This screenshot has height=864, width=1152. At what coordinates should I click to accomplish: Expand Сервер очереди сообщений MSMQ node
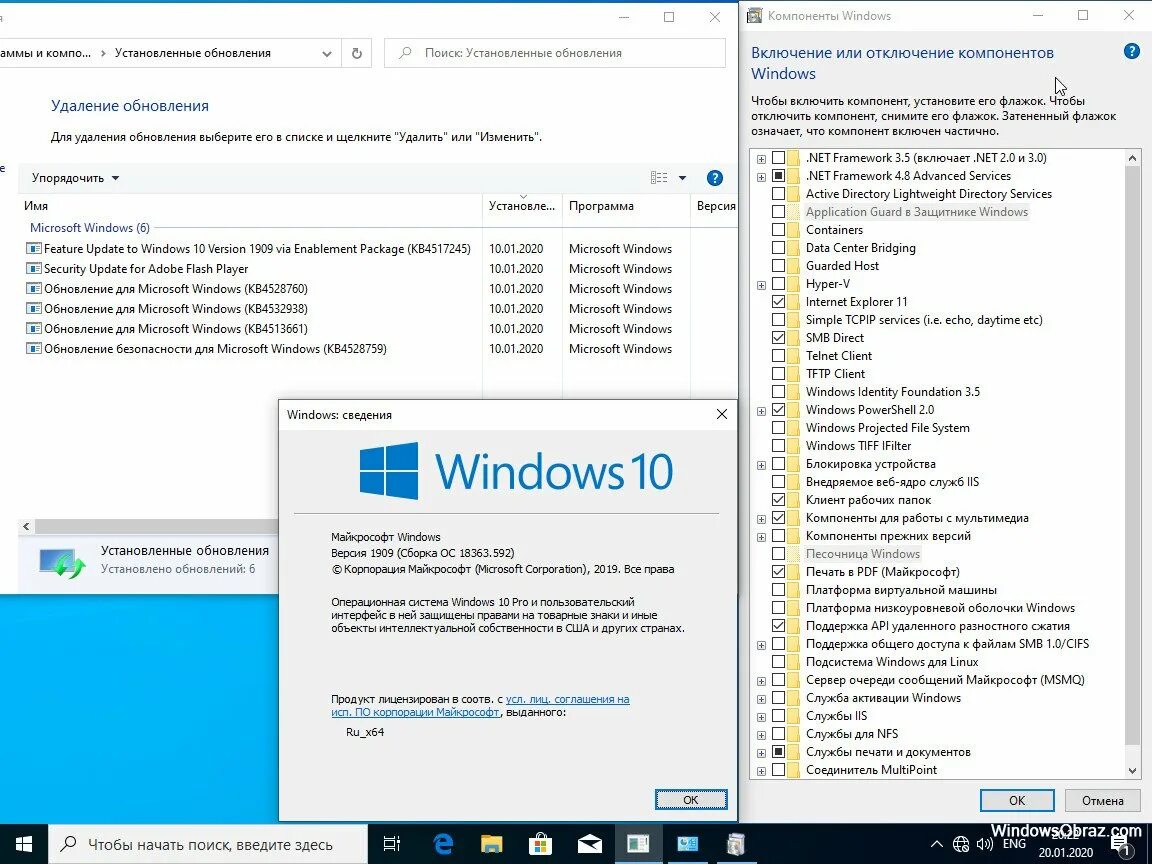click(x=761, y=681)
